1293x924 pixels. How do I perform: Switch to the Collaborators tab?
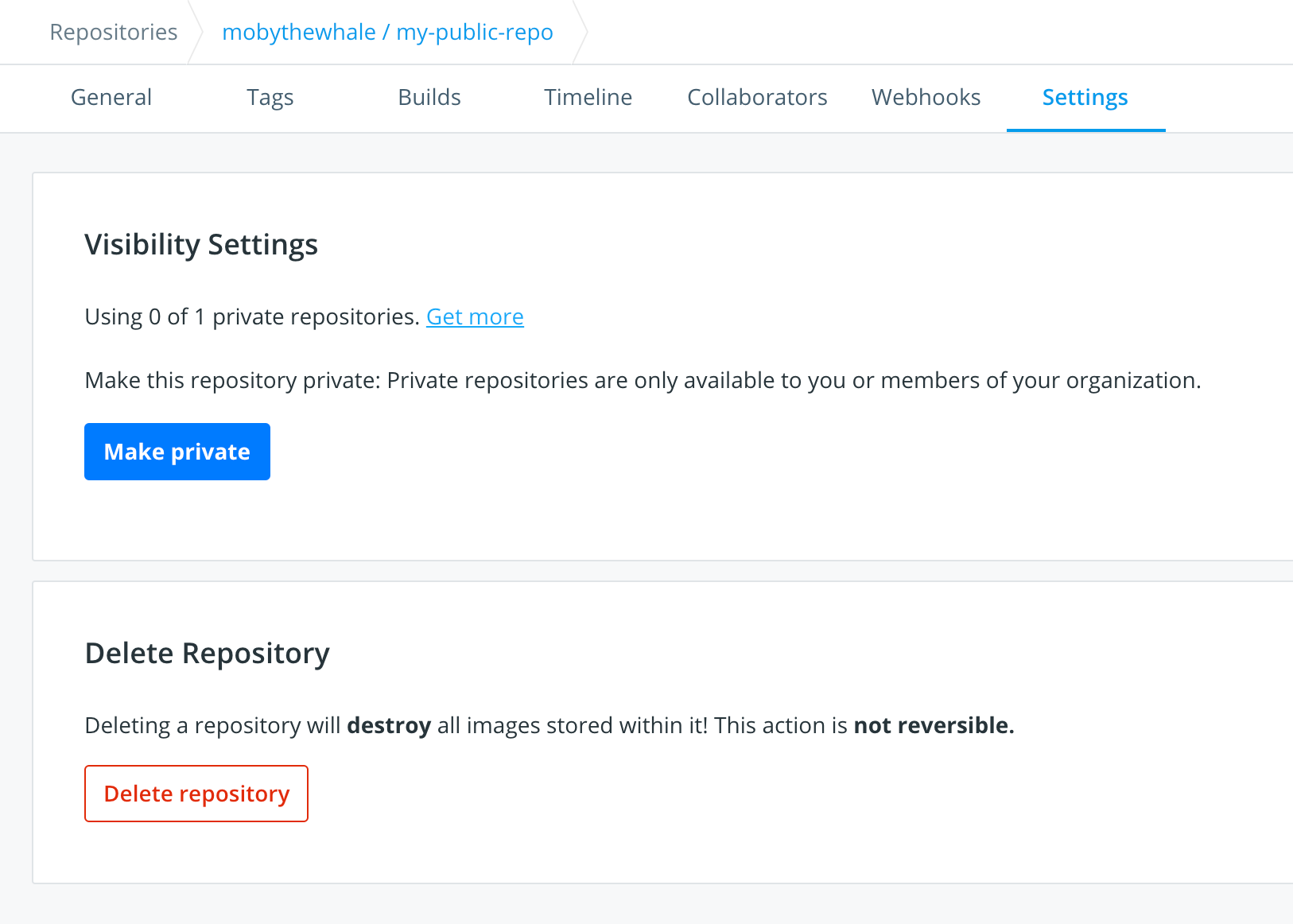(x=756, y=97)
